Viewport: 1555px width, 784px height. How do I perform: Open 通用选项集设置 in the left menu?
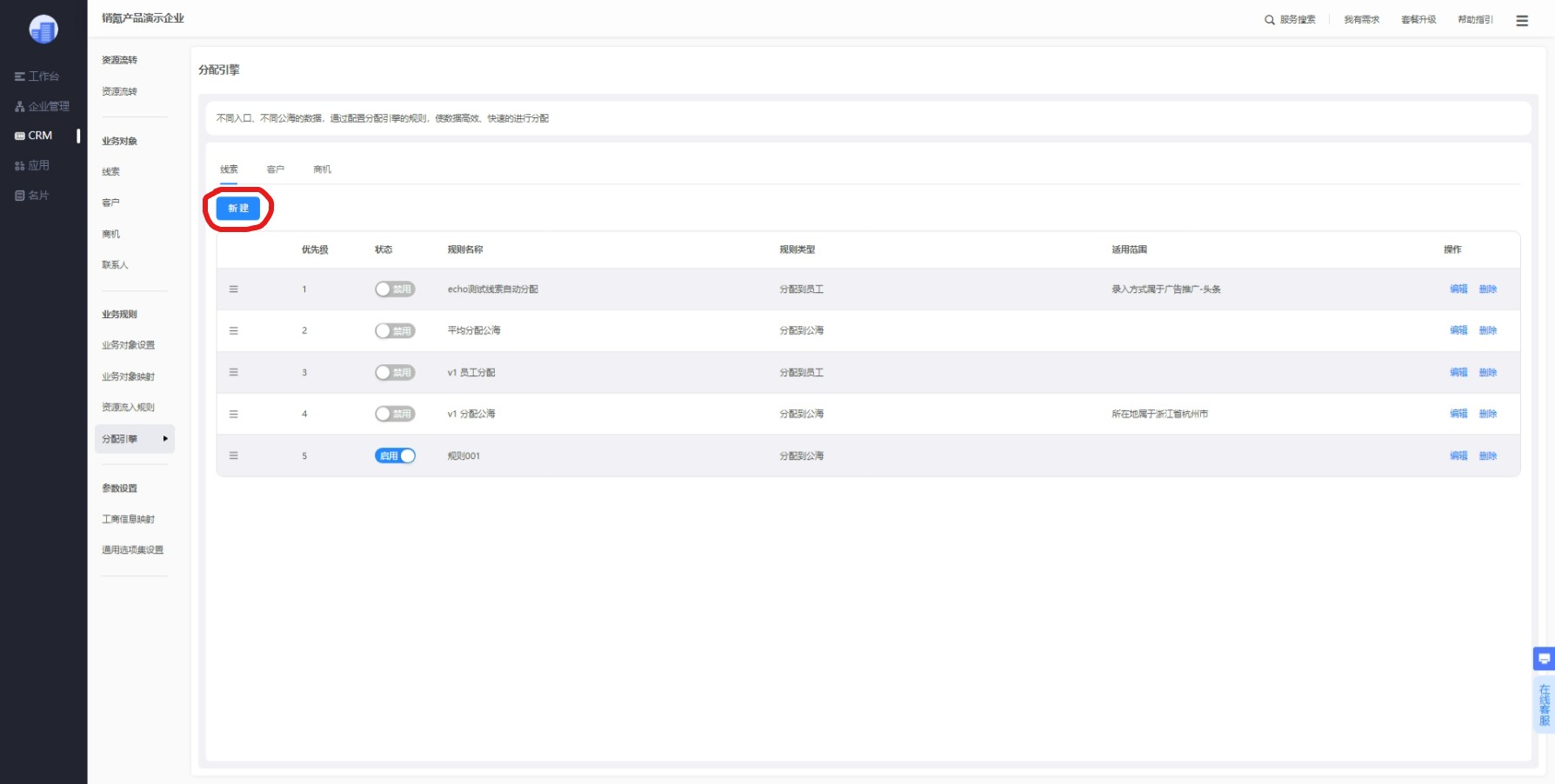pos(133,549)
